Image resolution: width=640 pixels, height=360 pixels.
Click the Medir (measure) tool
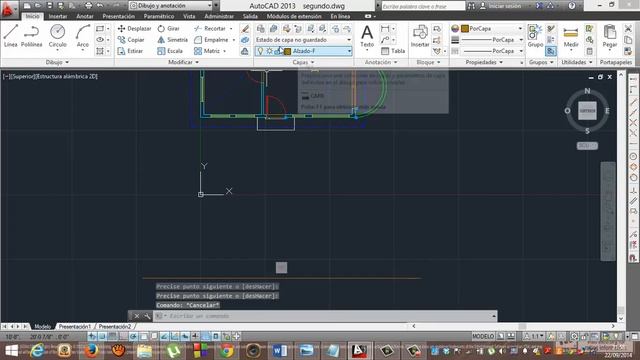[571, 36]
